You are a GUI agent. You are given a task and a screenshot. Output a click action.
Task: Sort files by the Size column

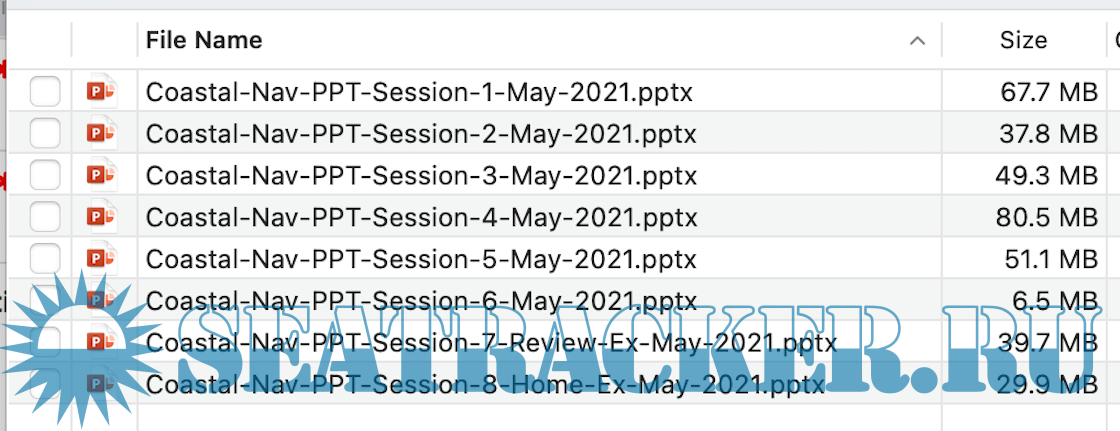pos(1023,41)
